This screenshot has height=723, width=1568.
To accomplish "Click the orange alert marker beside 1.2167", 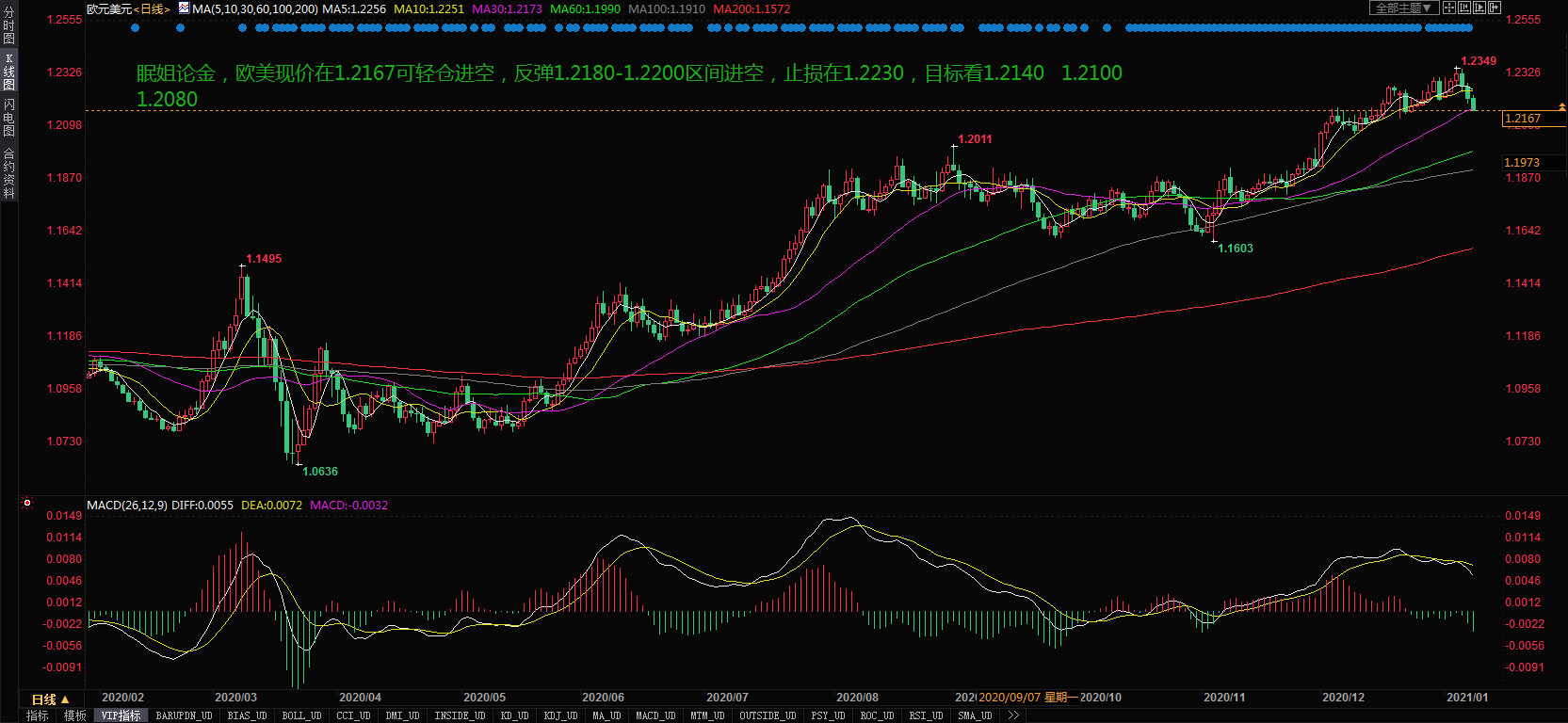I will click(1562, 106).
